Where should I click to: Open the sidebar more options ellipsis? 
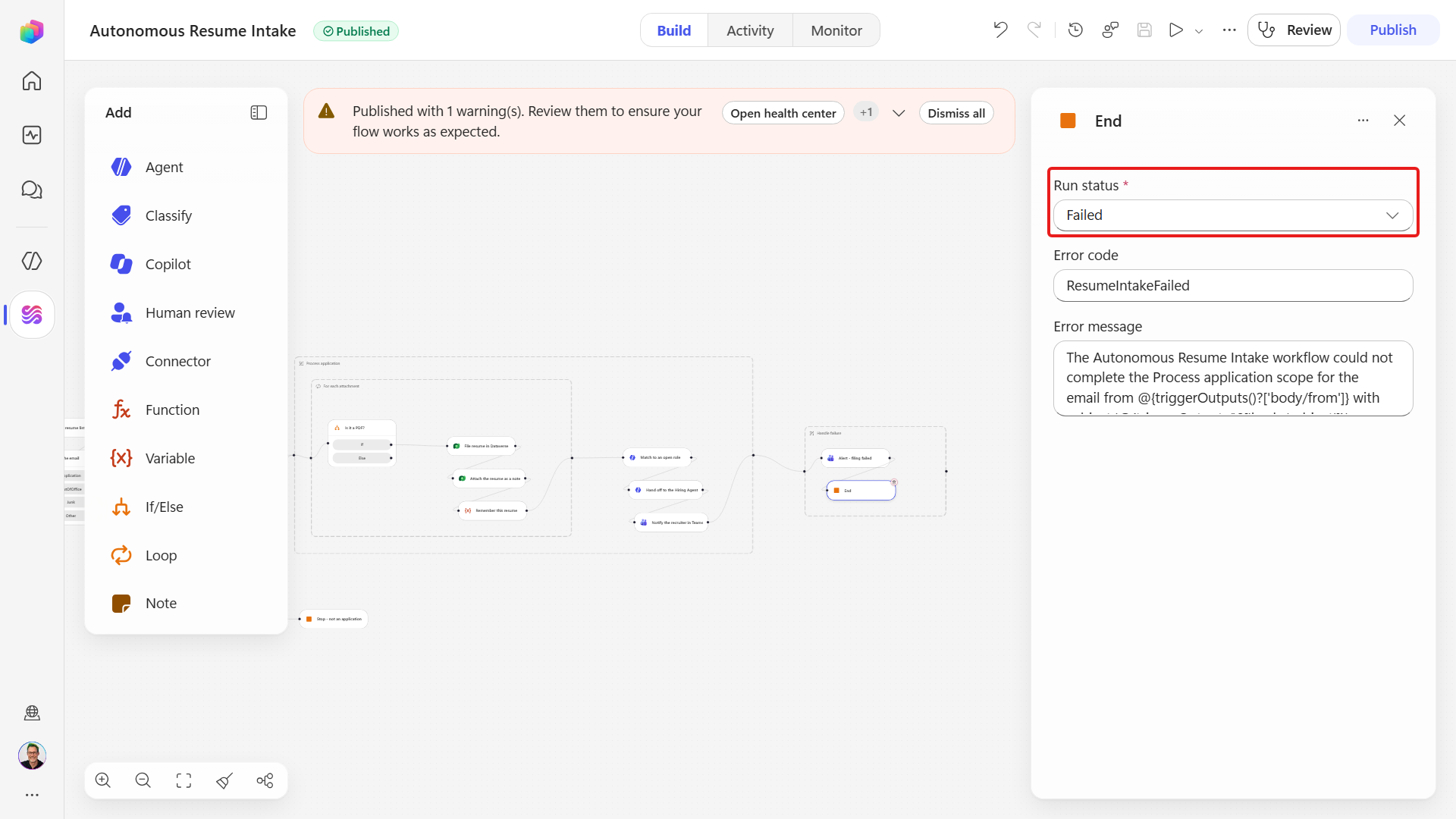point(32,795)
